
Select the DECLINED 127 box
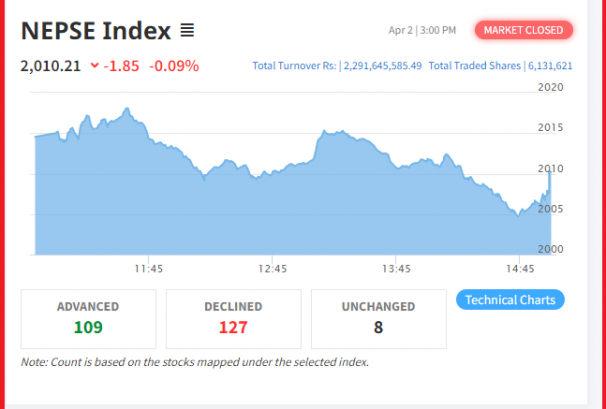pos(233,319)
